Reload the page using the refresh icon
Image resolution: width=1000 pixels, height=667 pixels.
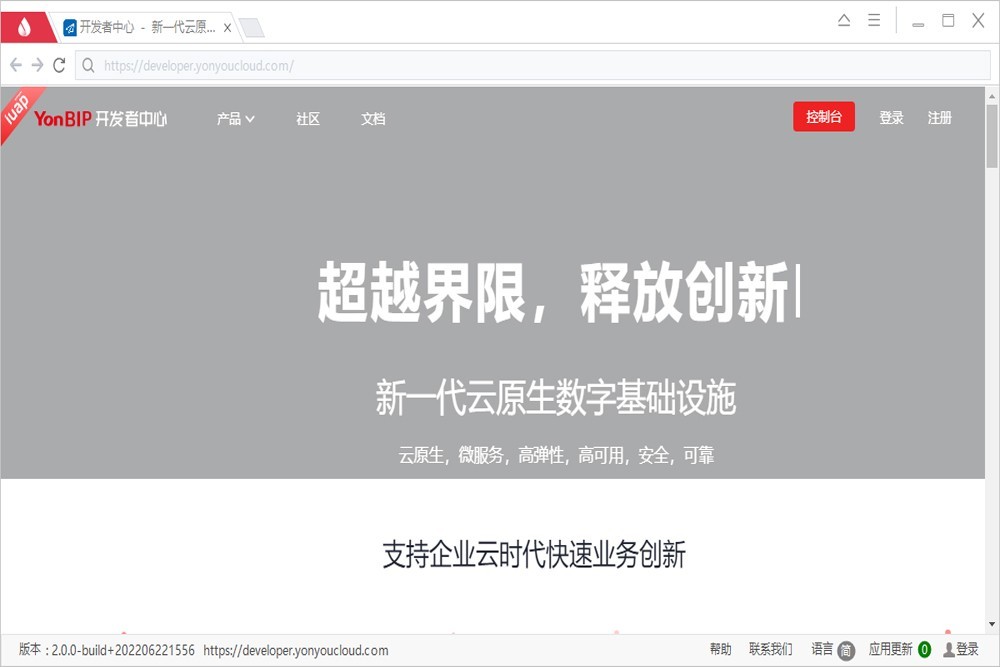(x=60, y=64)
